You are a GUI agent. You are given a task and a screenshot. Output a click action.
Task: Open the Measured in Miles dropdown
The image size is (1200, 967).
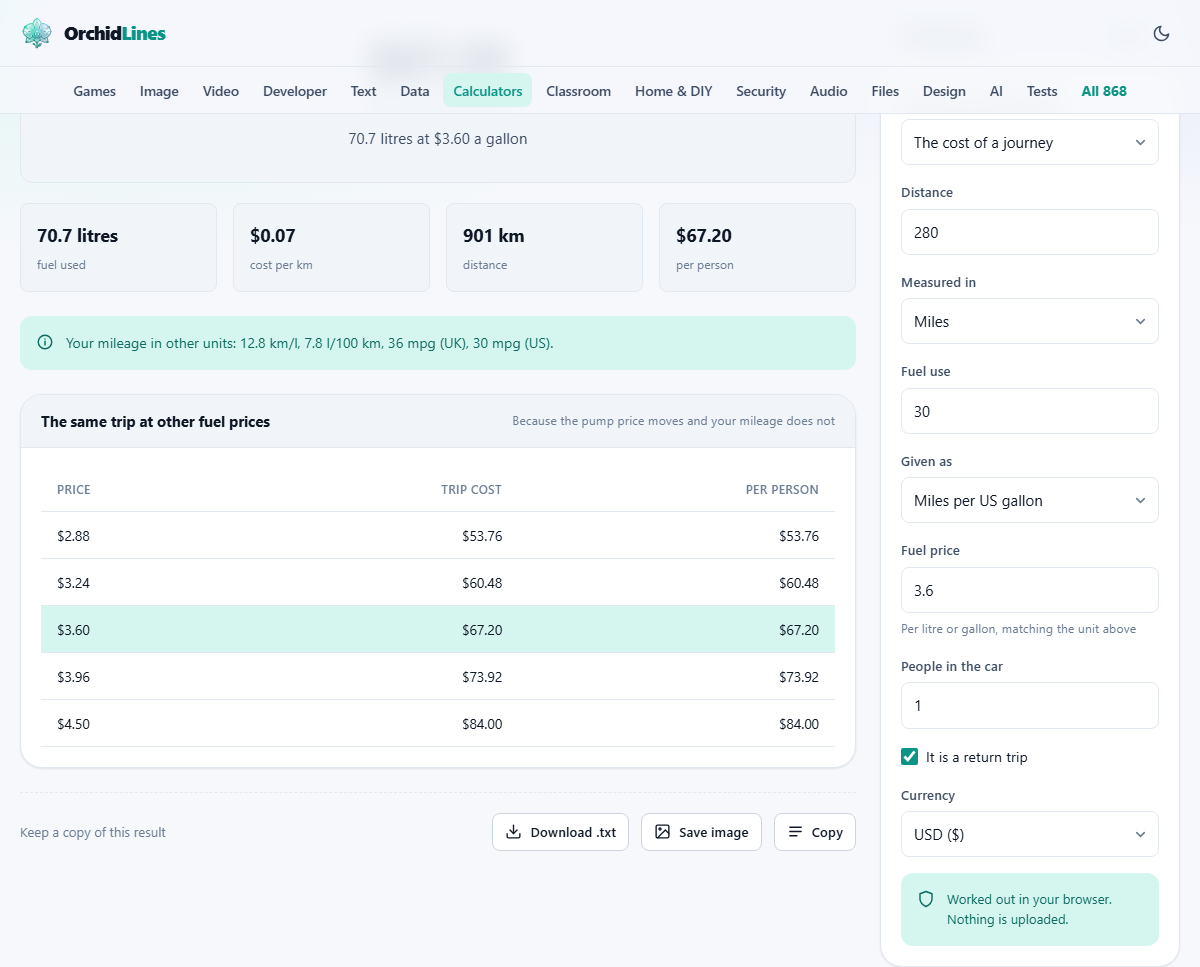coord(1030,321)
